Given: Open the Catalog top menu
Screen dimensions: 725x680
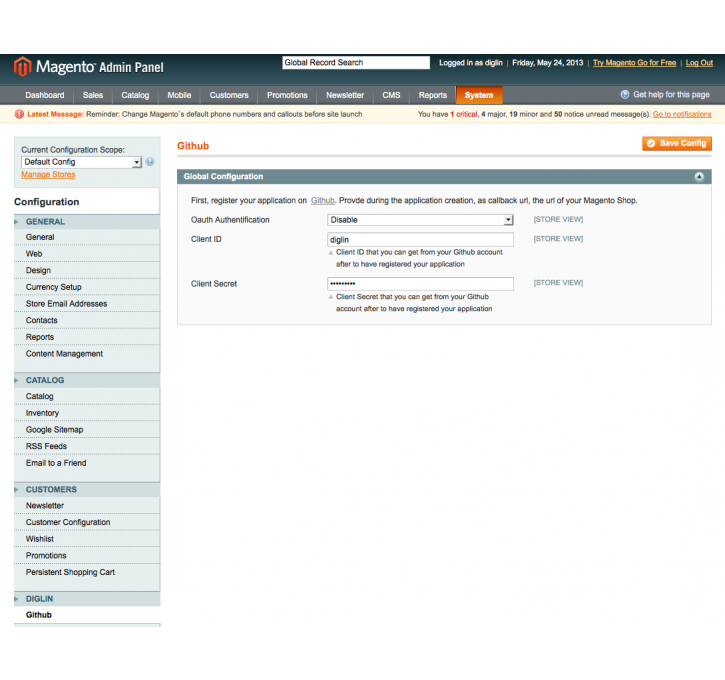Looking at the screenshot, I should point(135,95).
